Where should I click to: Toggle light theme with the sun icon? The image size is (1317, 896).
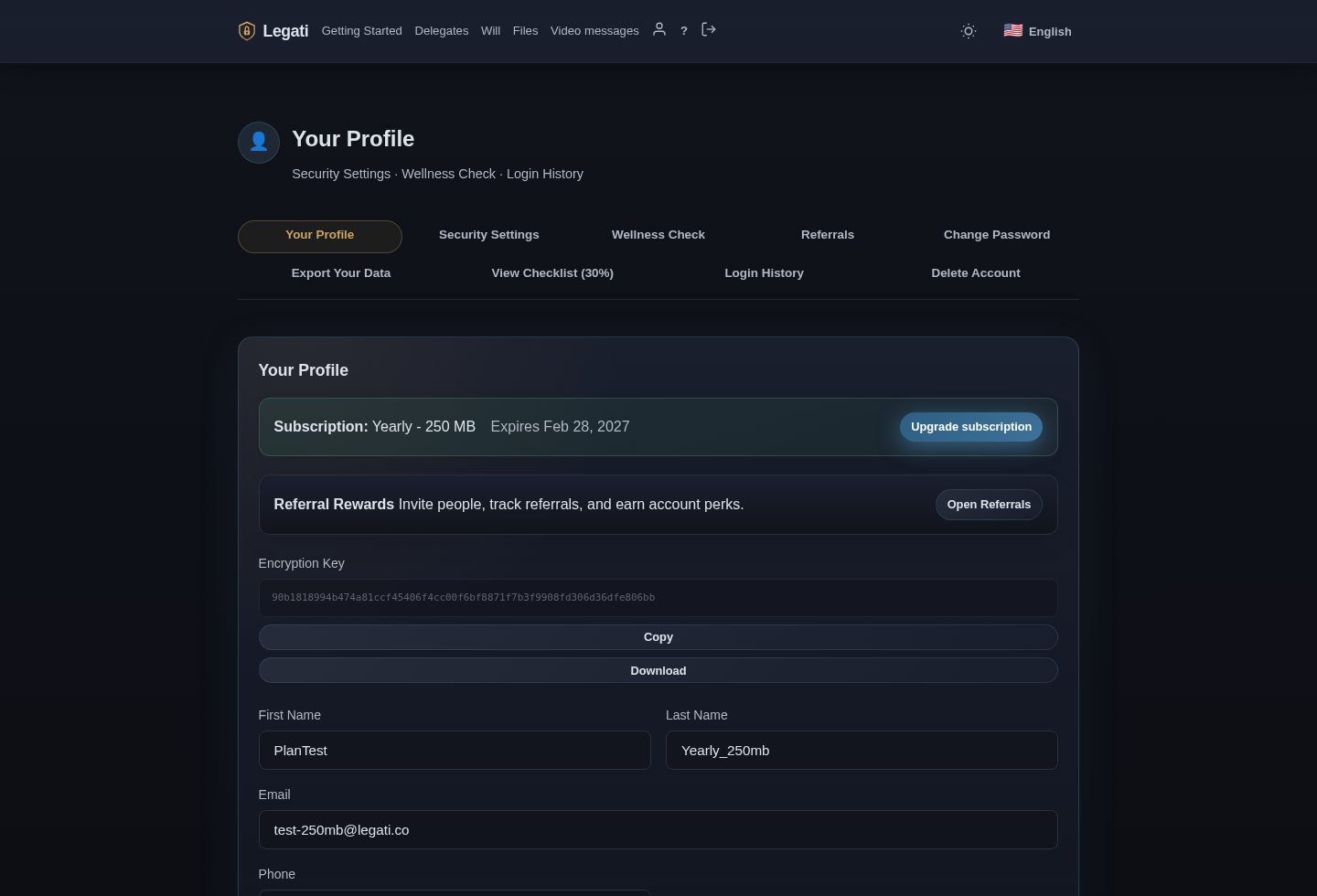(969, 31)
